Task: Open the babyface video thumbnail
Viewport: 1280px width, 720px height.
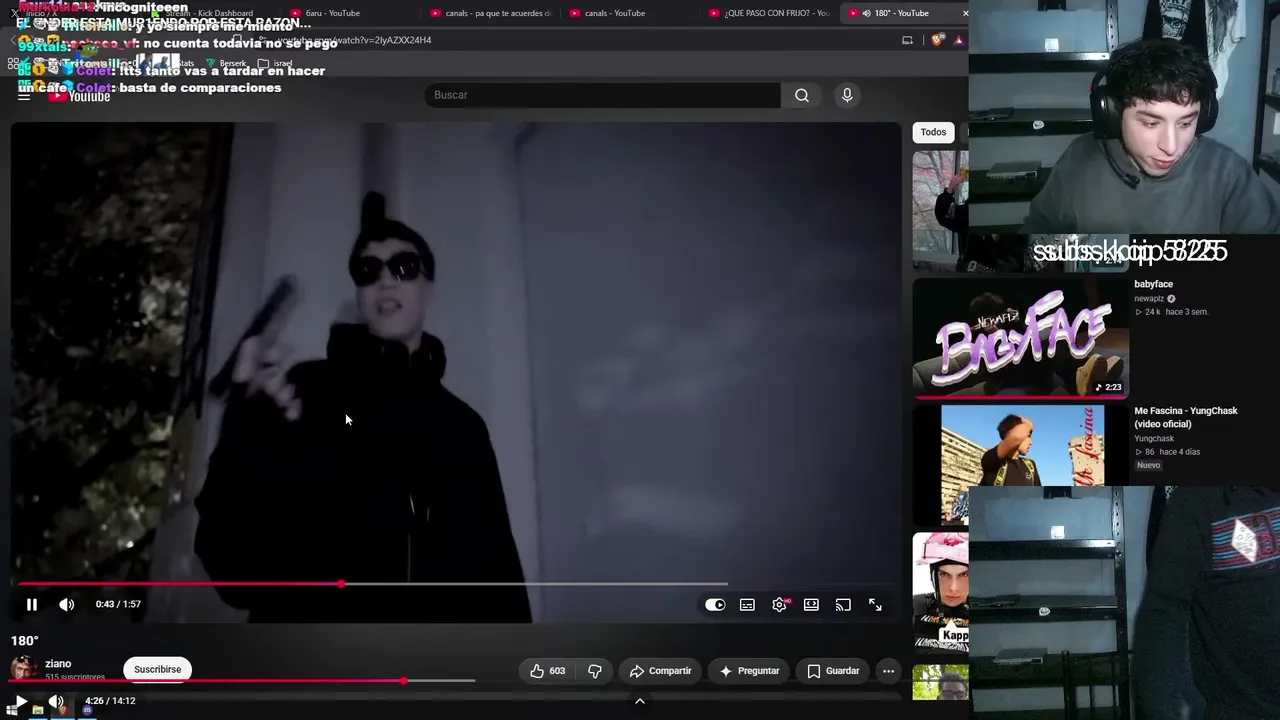Action: (1021, 338)
